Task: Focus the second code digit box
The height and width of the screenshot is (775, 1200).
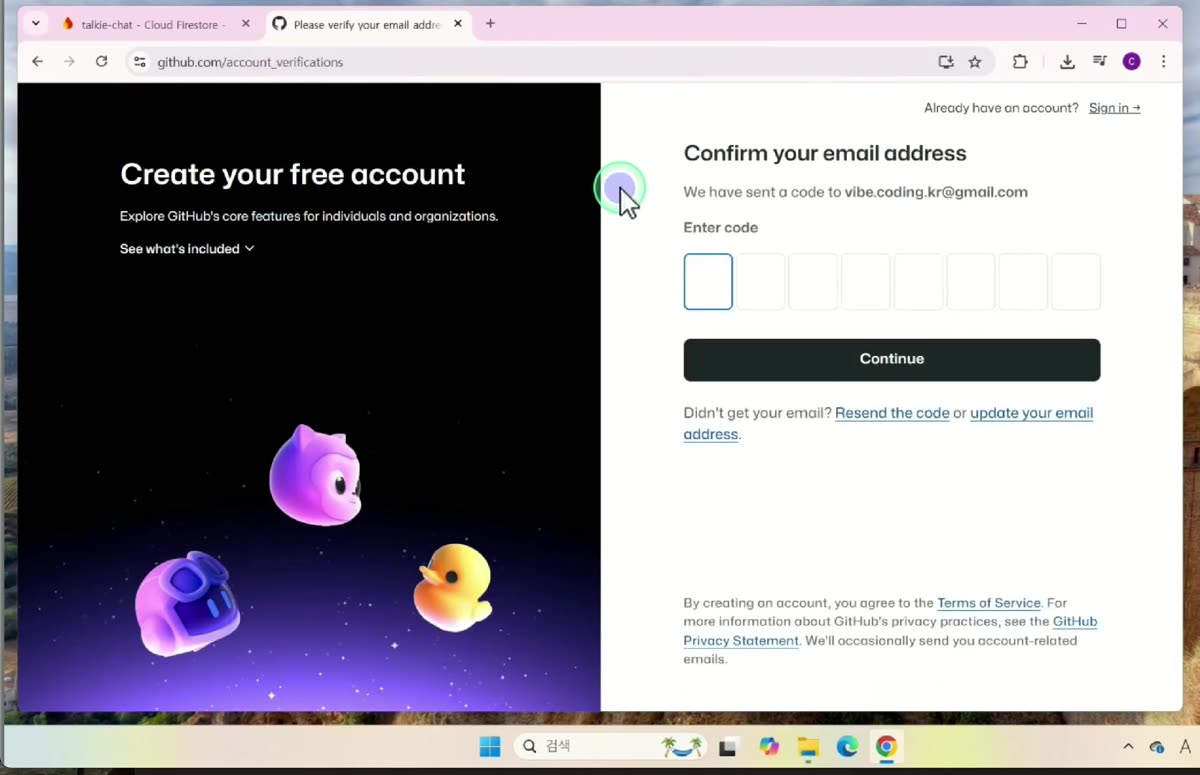Action: [761, 281]
